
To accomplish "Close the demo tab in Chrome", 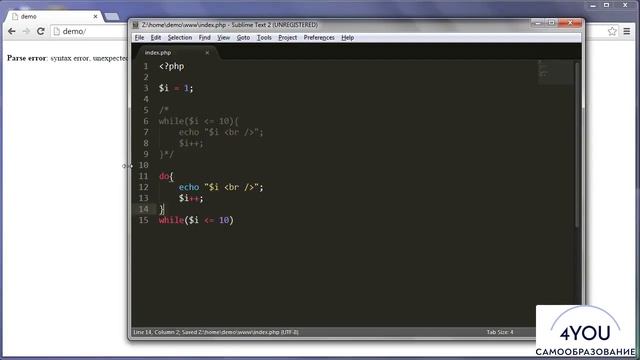I will coord(95,16).
